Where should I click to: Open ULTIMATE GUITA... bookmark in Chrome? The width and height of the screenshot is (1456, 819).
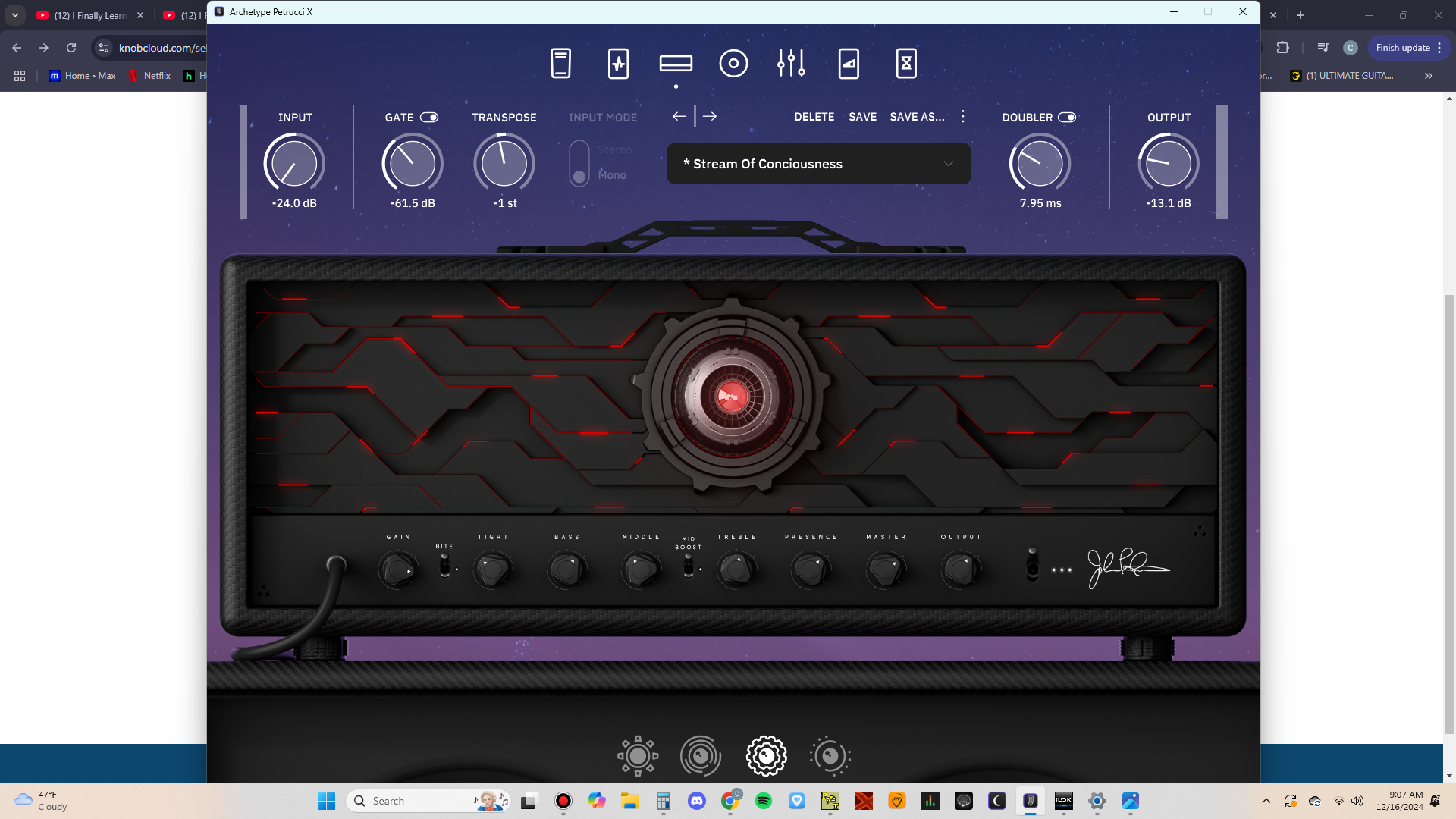1342,76
